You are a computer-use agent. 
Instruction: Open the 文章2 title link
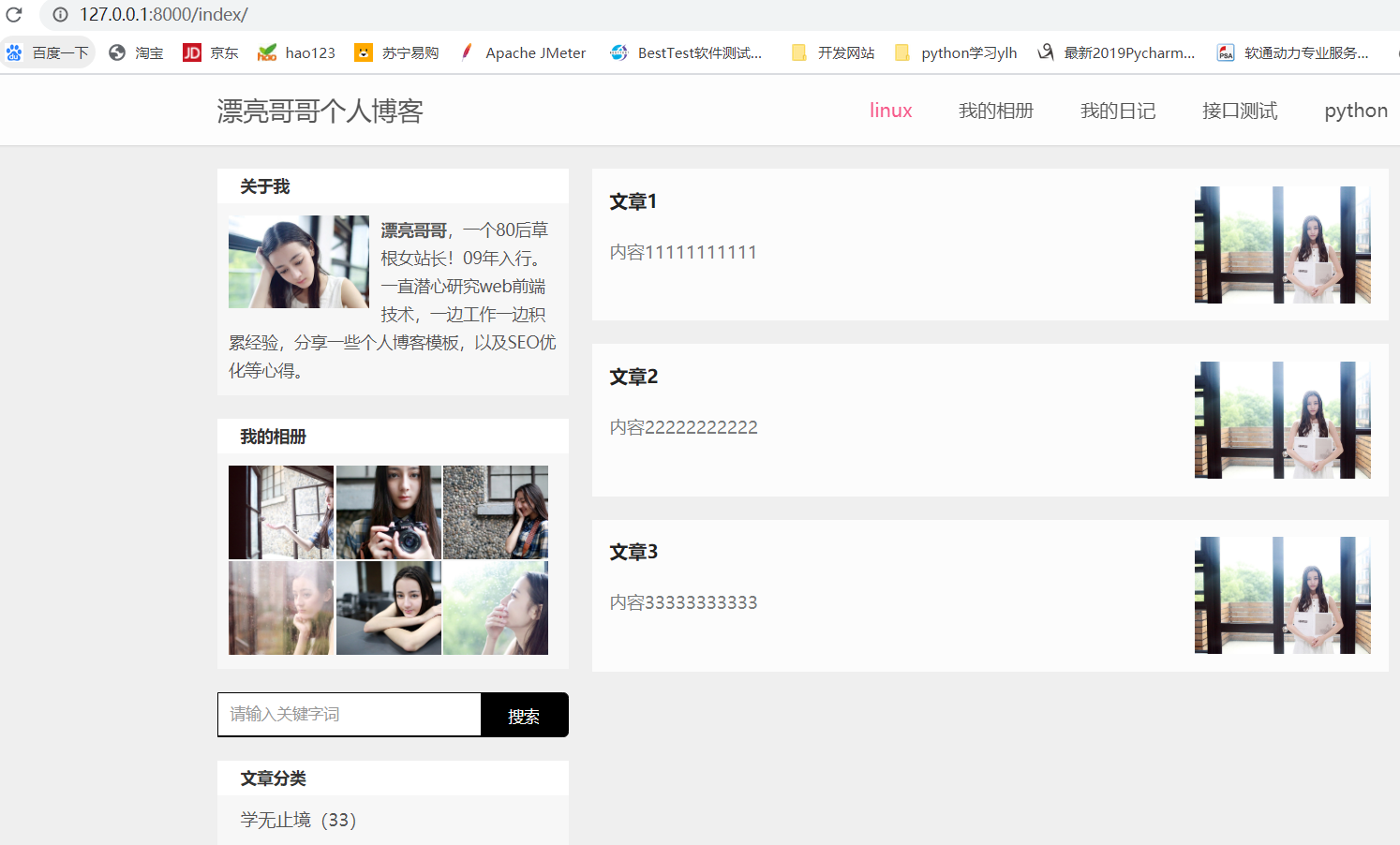coord(633,377)
